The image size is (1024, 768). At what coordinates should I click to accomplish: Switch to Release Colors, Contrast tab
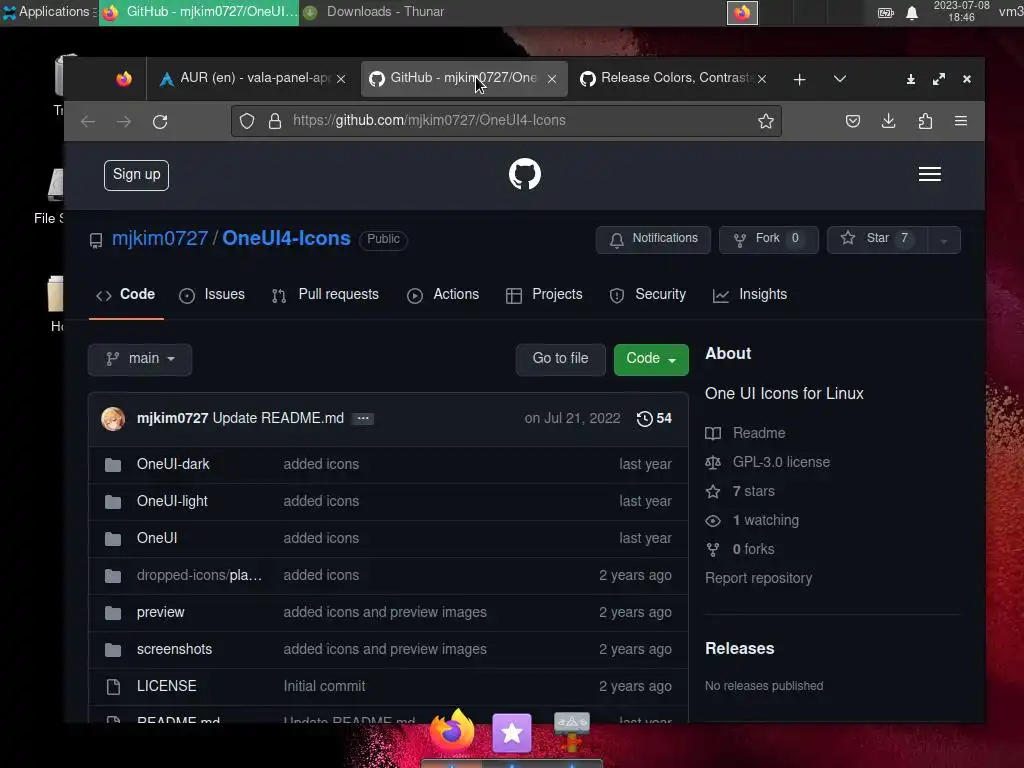pyautogui.click(x=673, y=78)
